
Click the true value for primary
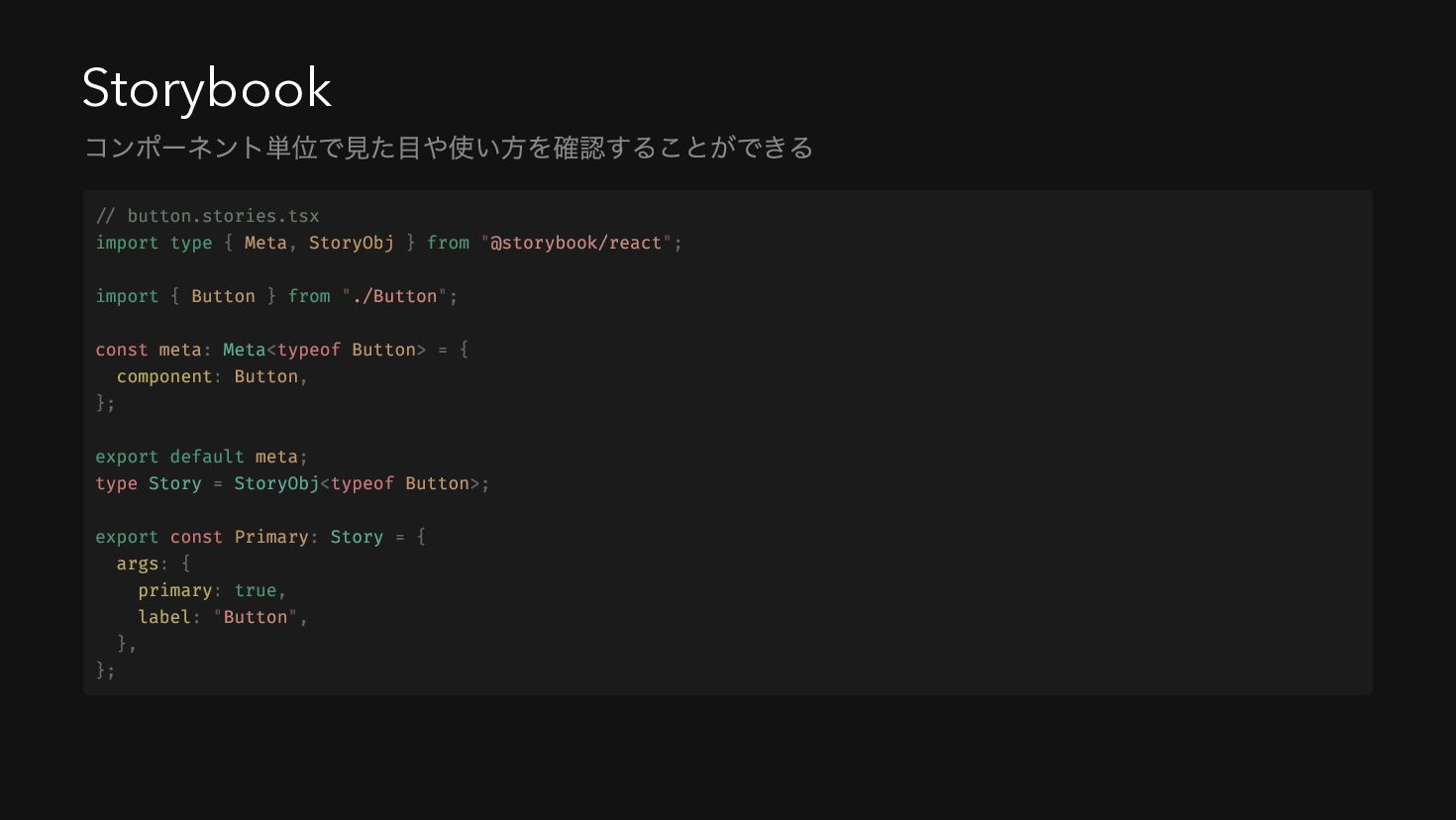point(256,590)
